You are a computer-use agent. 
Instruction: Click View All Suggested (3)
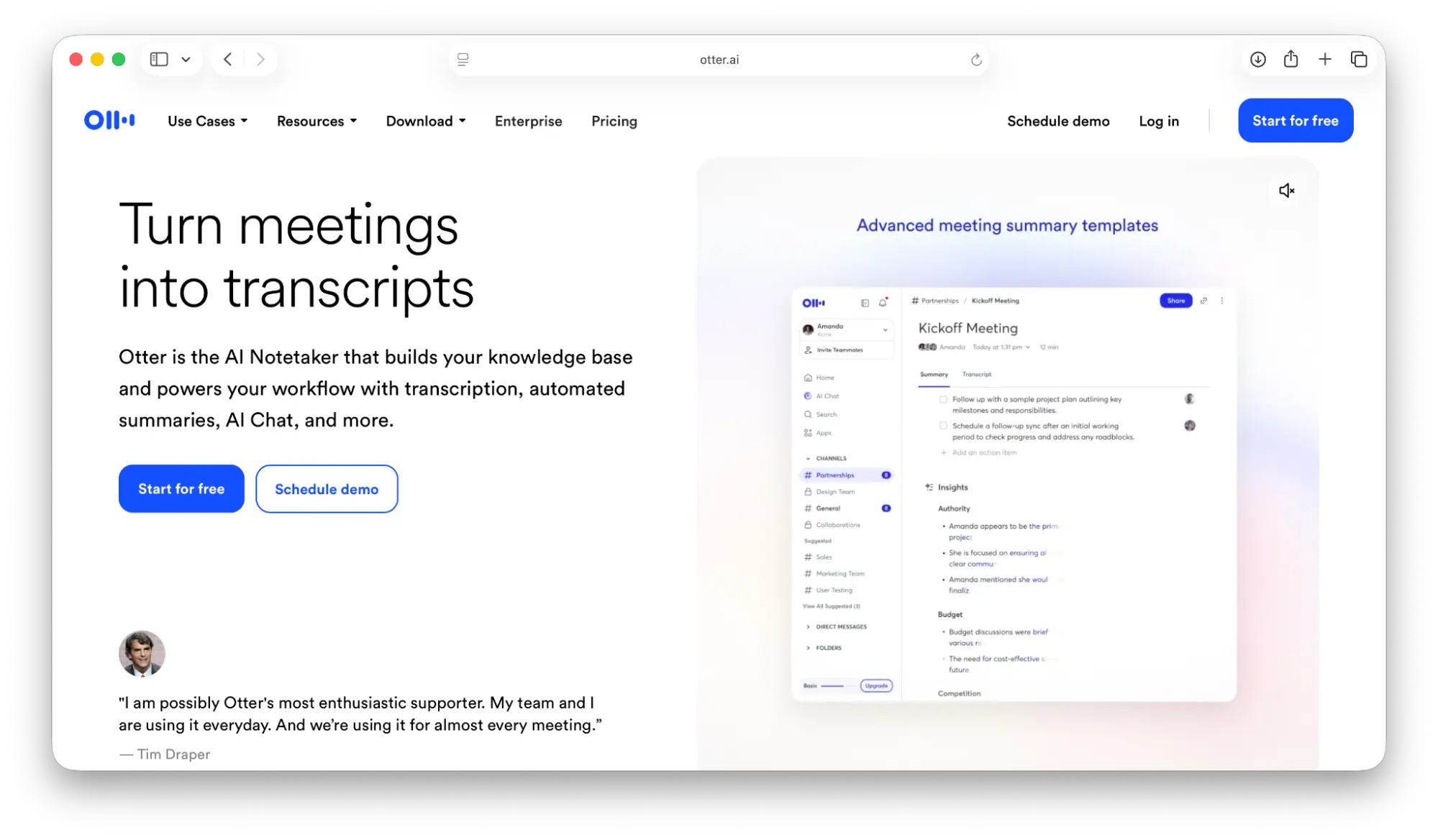831,606
